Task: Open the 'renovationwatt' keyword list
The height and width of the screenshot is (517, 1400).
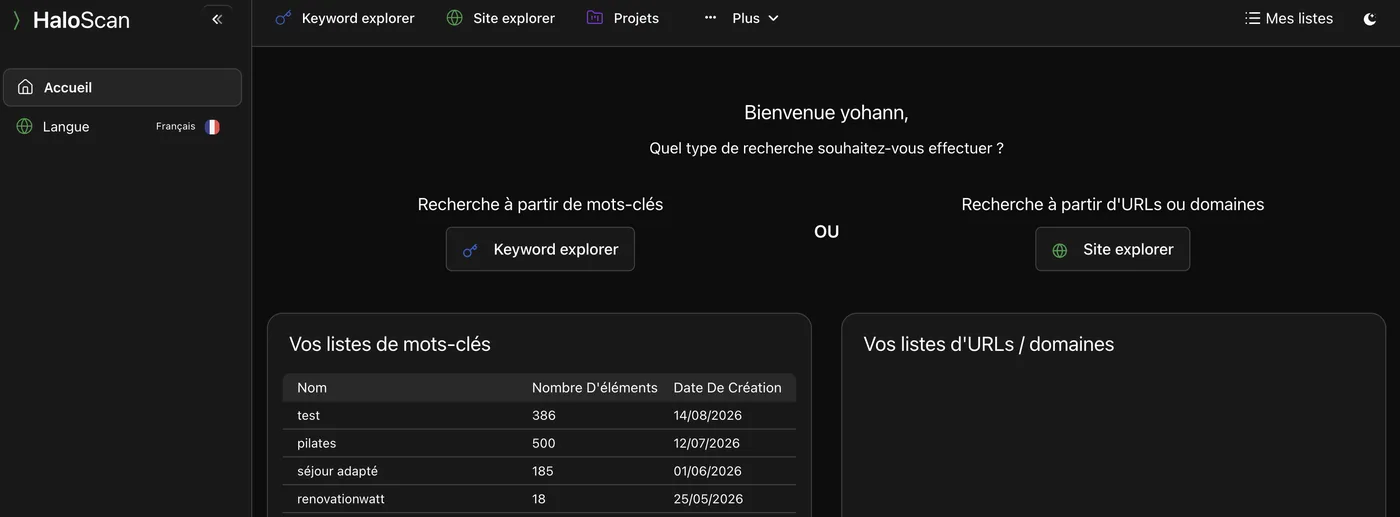Action: [341, 499]
